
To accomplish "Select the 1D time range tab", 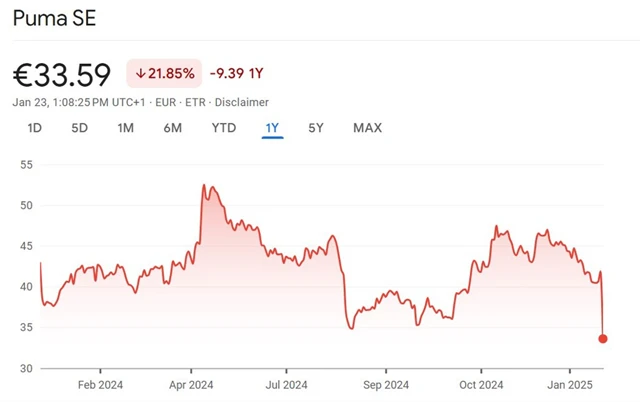I will tap(35, 128).
